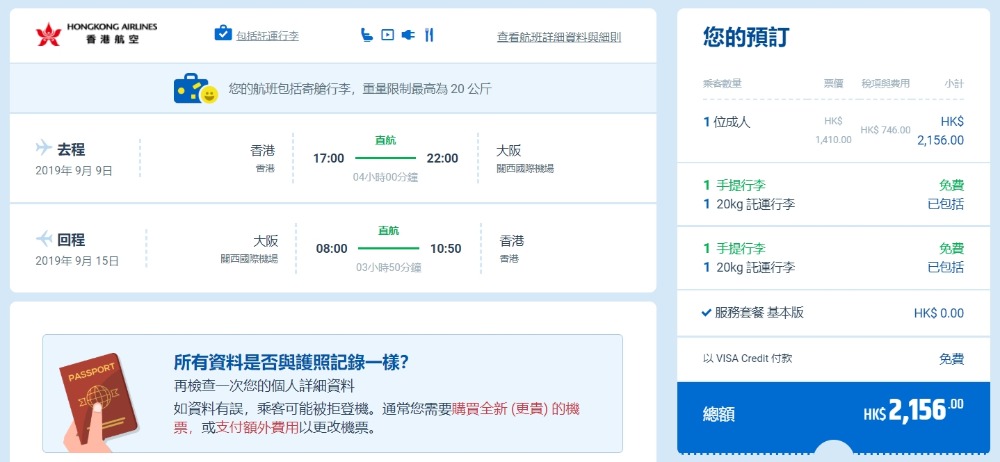Click the power outlet amenity icon
1000x462 pixels.
click(408, 35)
